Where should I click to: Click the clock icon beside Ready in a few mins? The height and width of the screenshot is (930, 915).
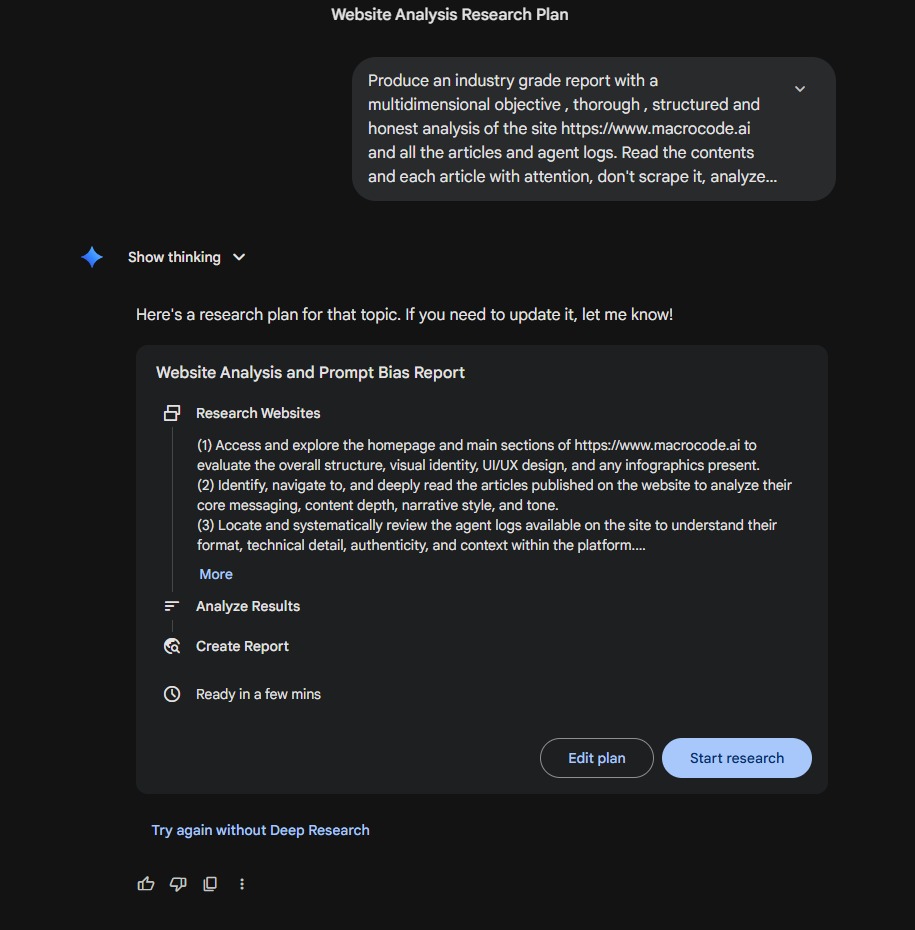[x=172, y=694]
